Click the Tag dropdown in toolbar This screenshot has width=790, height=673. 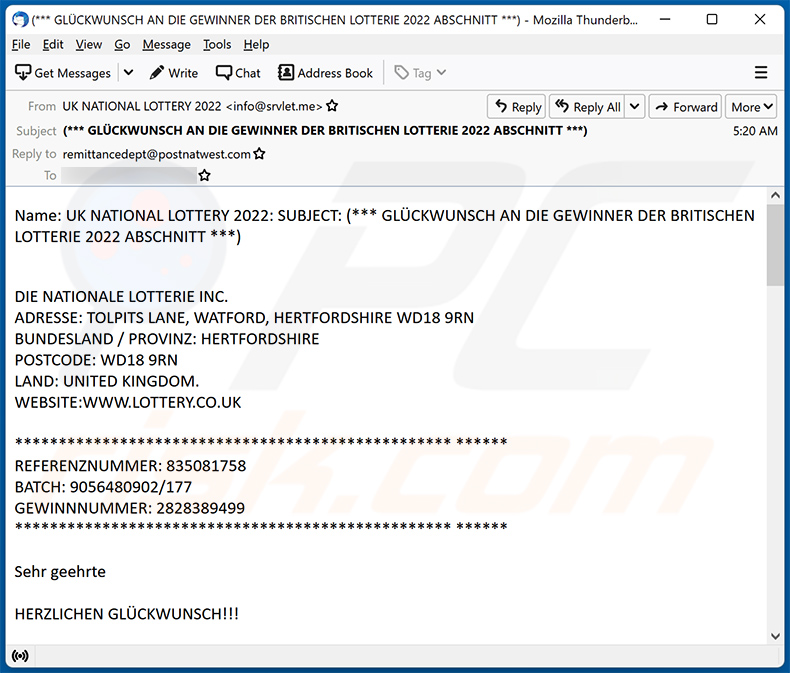(x=420, y=73)
